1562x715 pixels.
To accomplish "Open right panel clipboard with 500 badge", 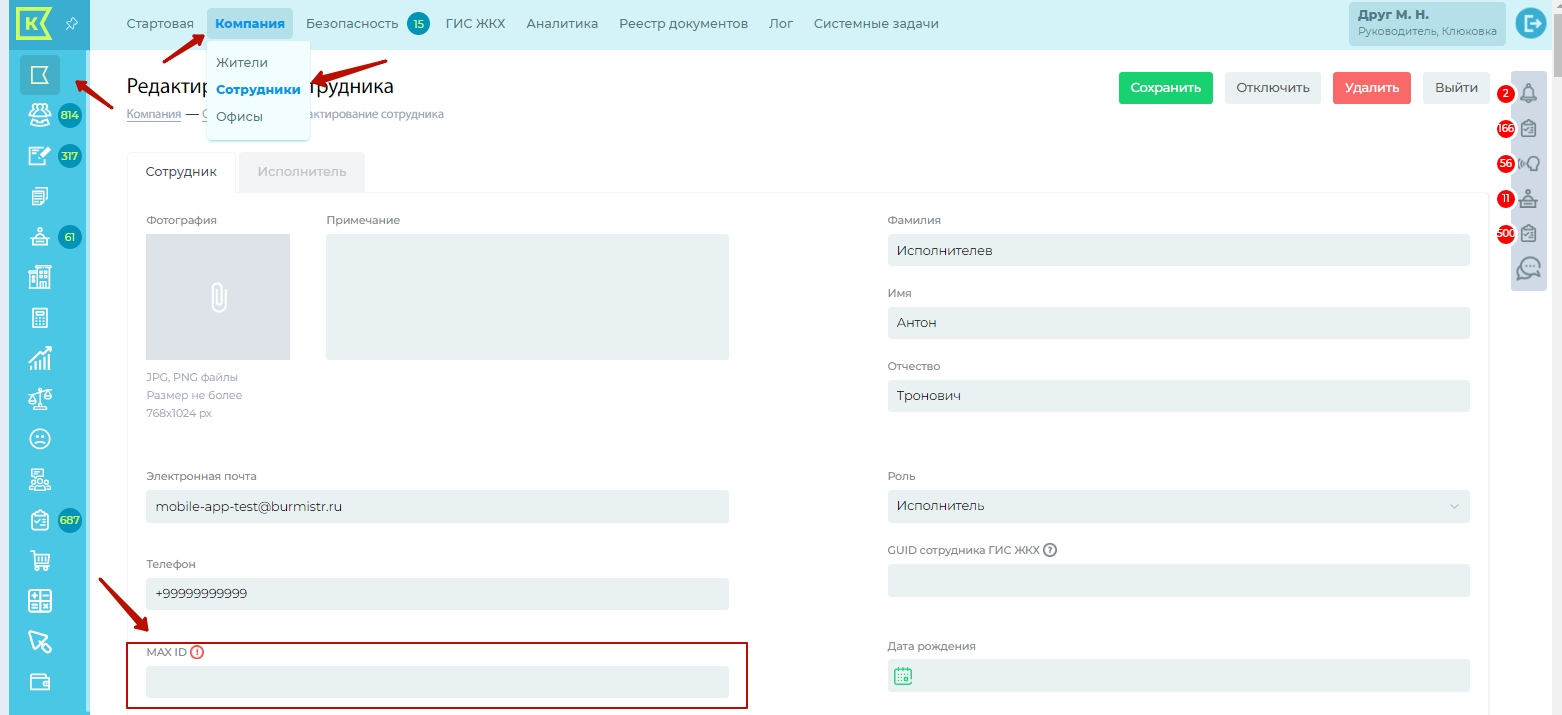I will pyautogui.click(x=1528, y=234).
